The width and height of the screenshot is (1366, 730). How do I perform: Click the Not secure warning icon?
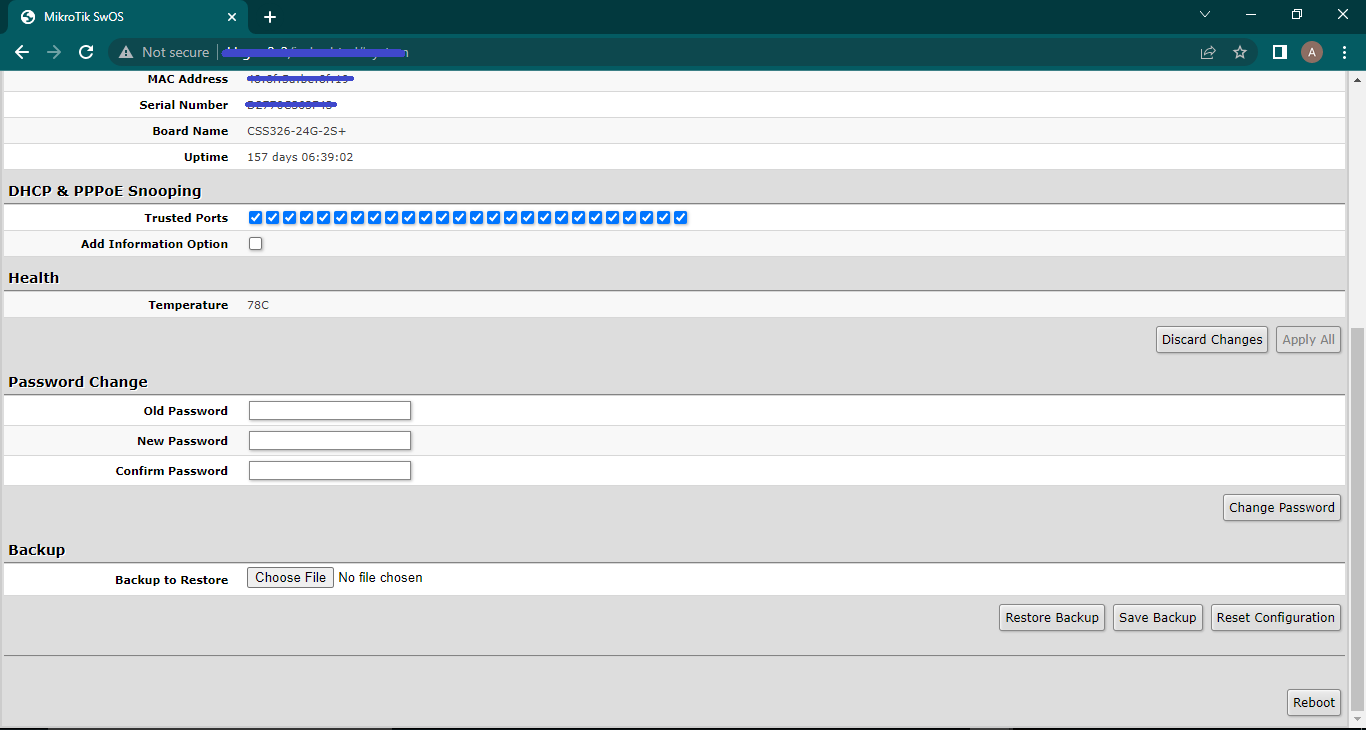(x=126, y=52)
